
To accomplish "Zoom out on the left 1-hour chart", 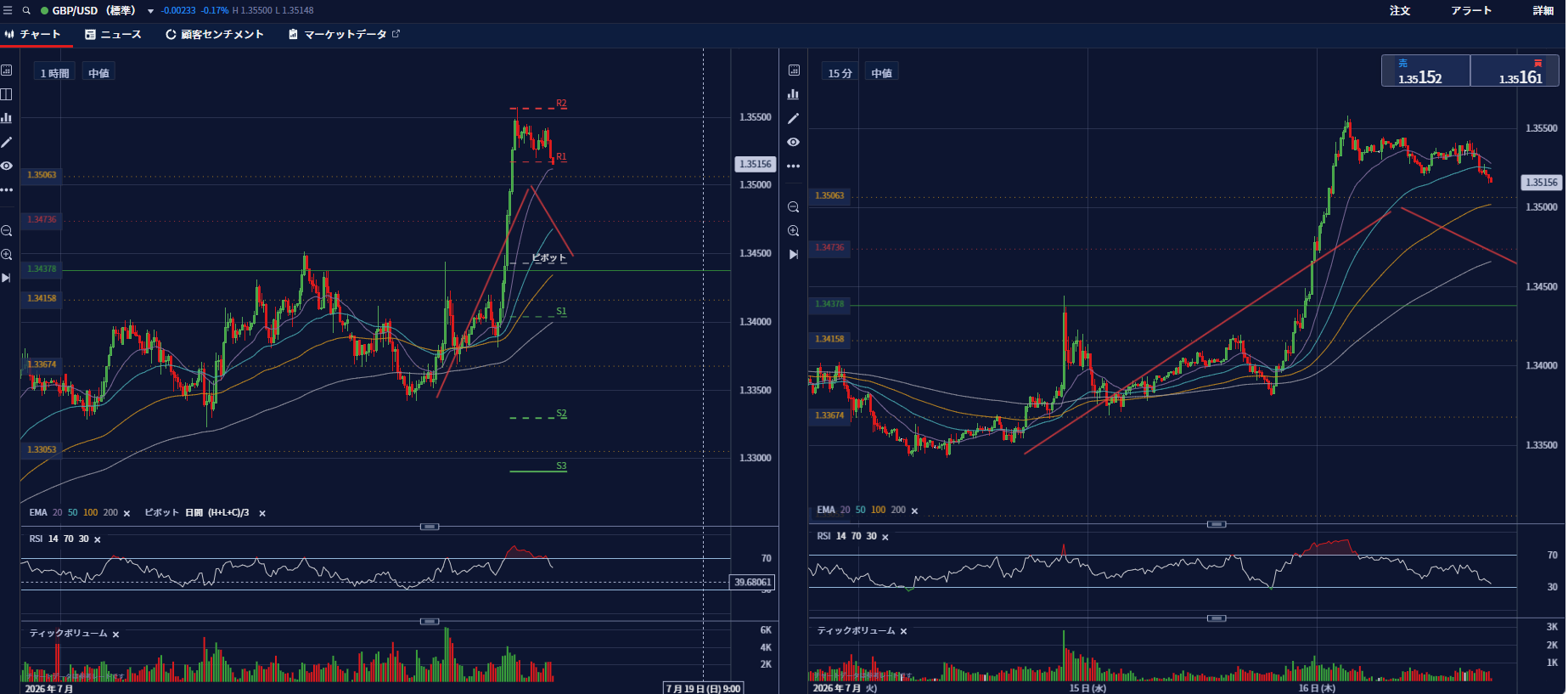I will [x=7, y=230].
